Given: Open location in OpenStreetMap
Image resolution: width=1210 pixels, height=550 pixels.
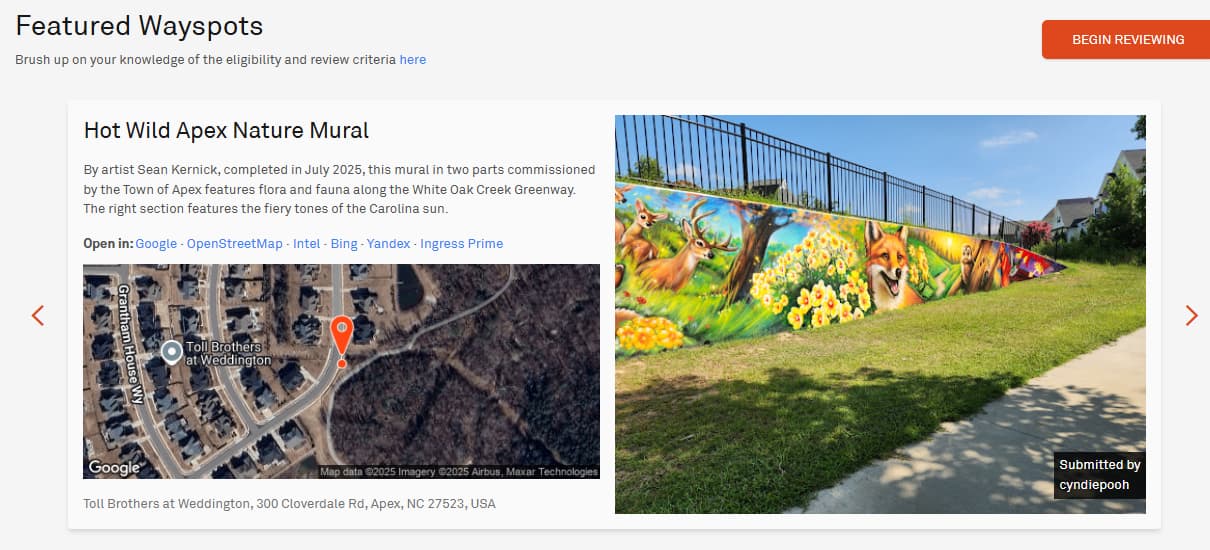Looking at the screenshot, I should [x=234, y=244].
